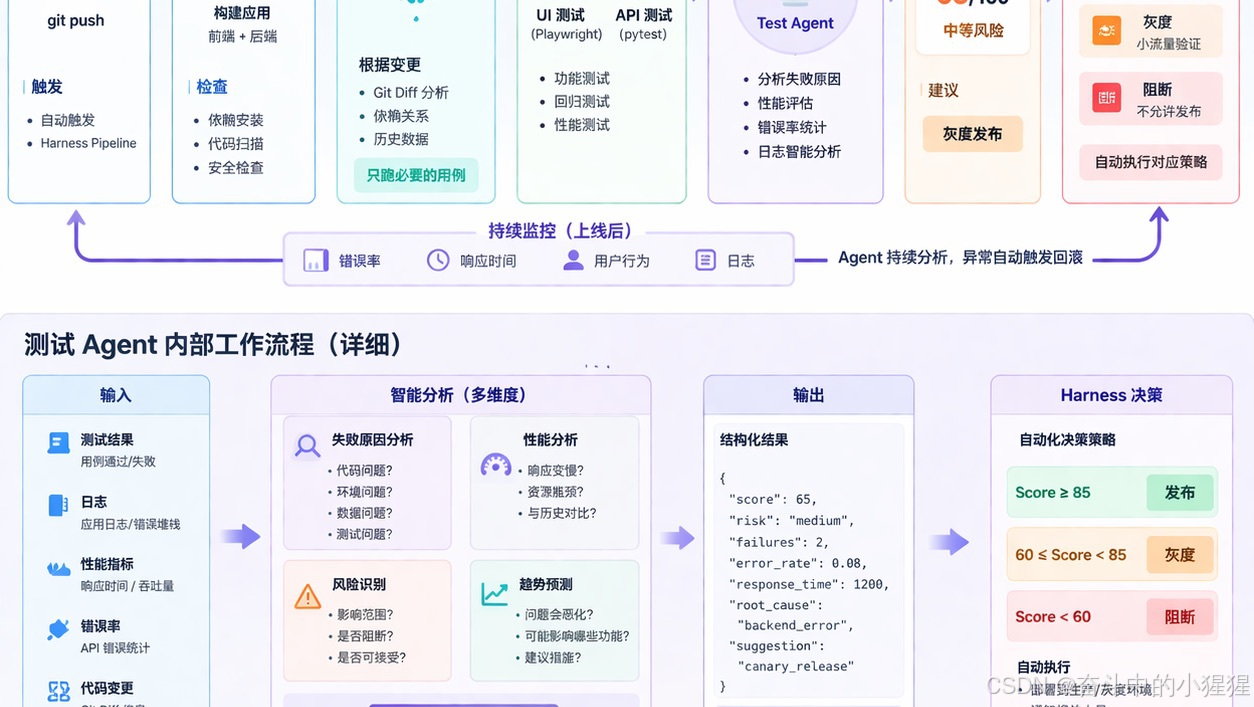Click the UI 测试 (Playwright) label

tap(567, 24)
